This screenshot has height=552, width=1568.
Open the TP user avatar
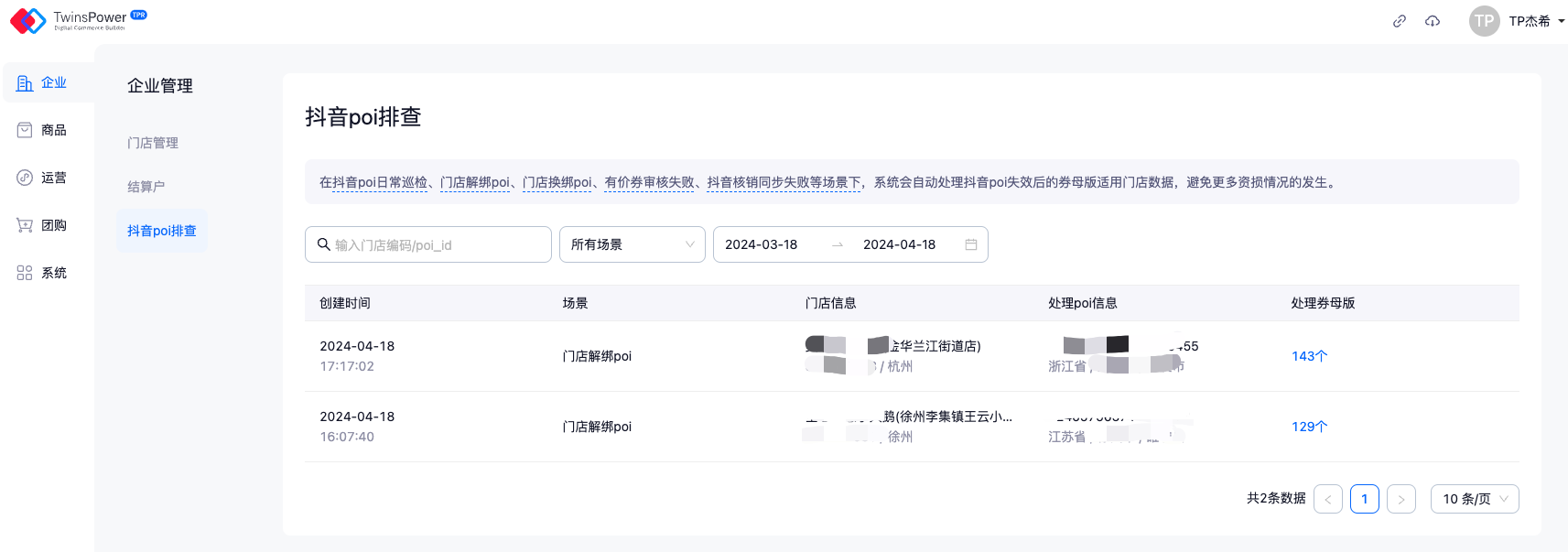[x=1484, y=21]
